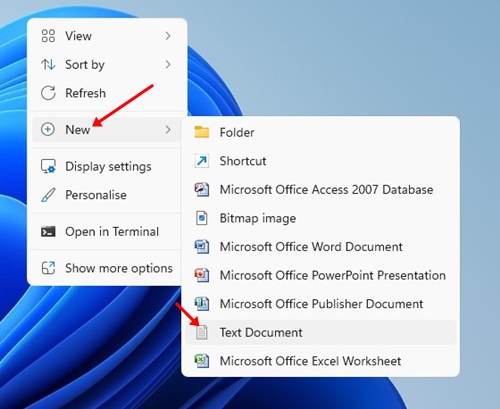
Task: Choose Microsoft Office PowerPoint Presentation
Action: pyautogui.click(x=321, y=275)
